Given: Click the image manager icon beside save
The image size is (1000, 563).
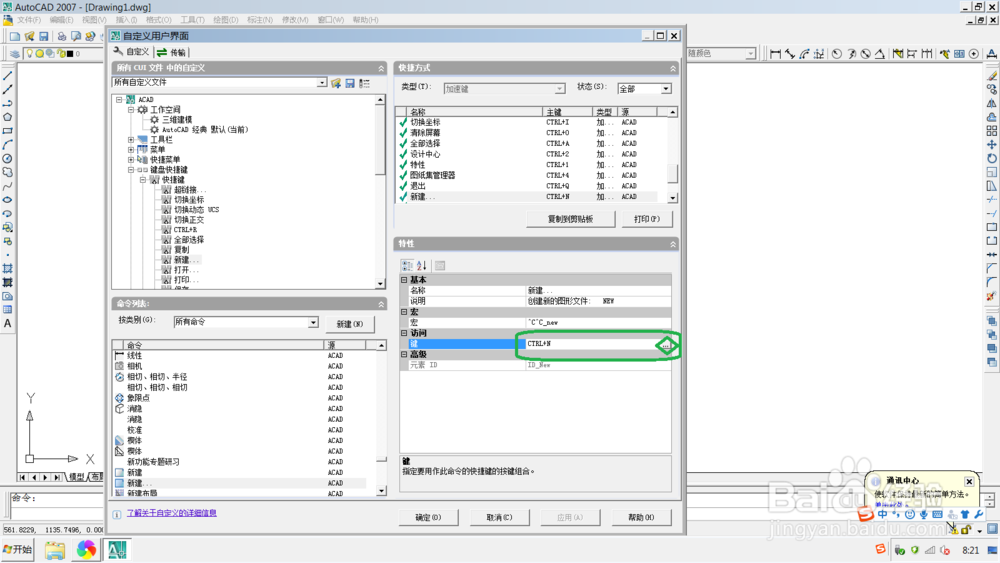Looking at the screenshot, I should click(x=365, y=84).
